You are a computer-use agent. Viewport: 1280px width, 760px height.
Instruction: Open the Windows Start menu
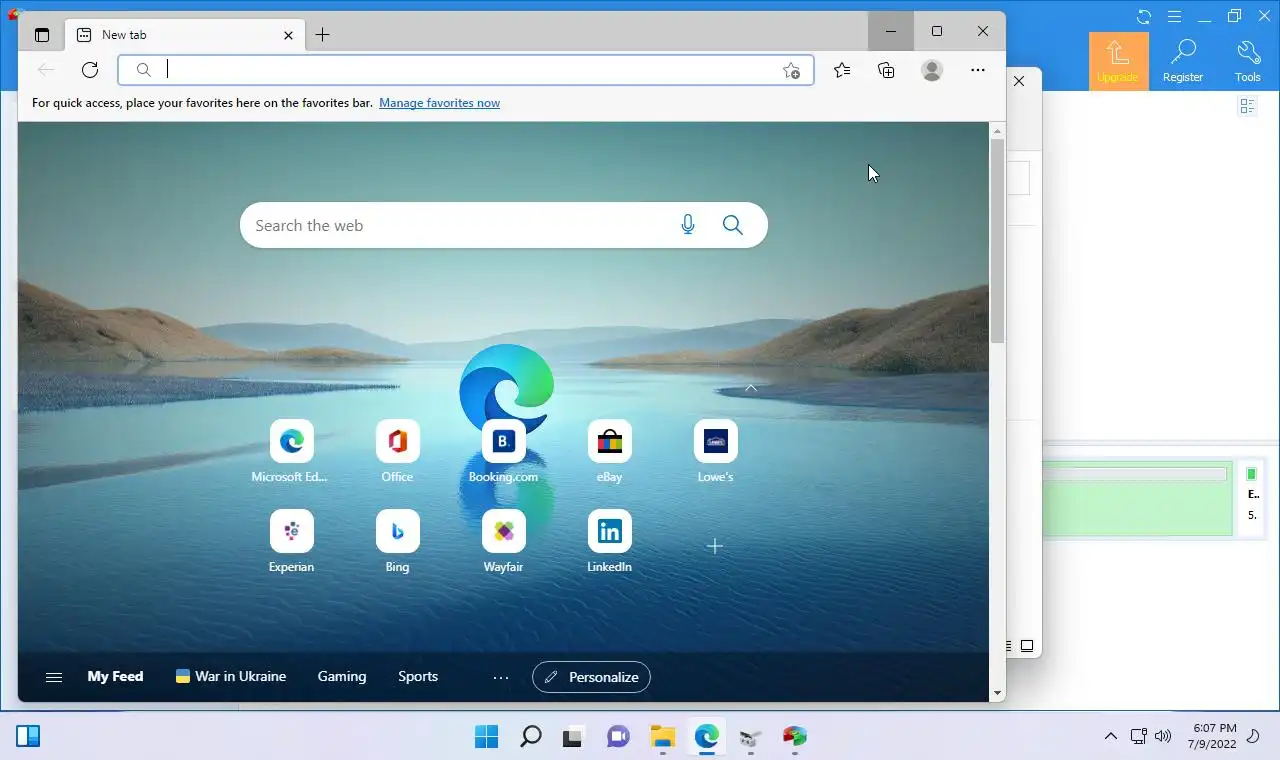(x=486, y=737)
